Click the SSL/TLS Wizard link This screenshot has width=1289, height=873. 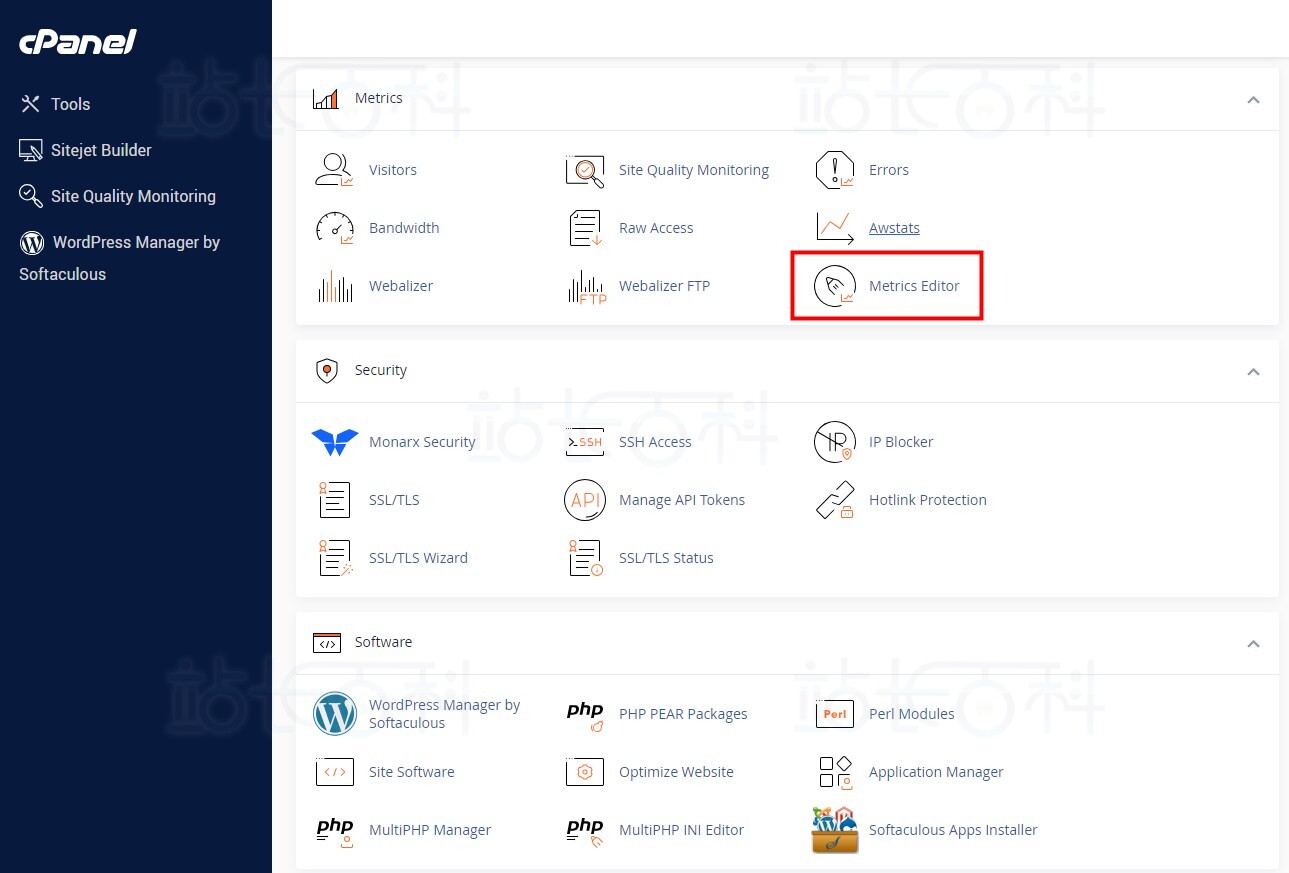pyautogui.click(x=418, y=558)
